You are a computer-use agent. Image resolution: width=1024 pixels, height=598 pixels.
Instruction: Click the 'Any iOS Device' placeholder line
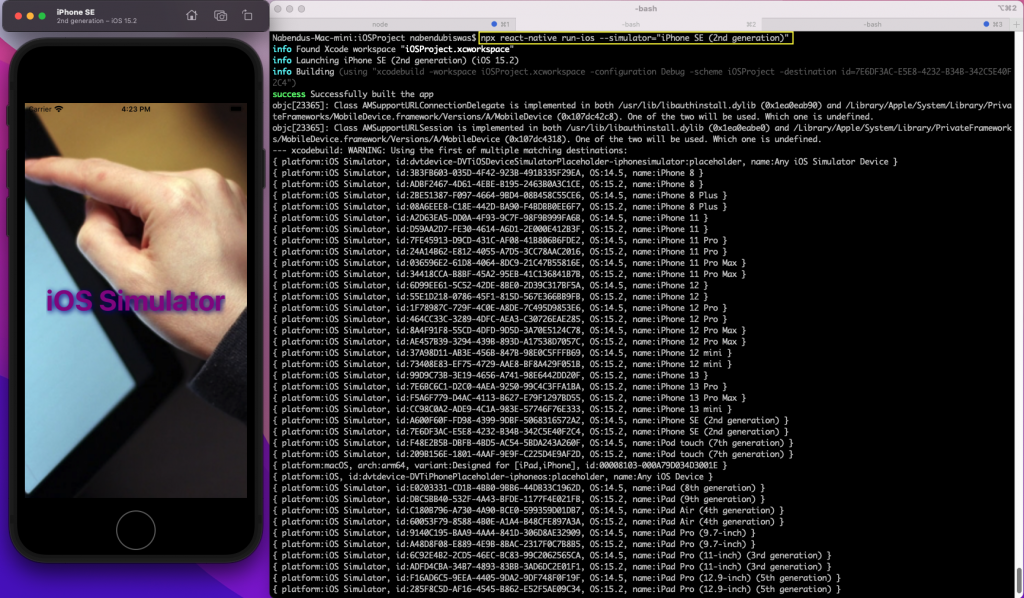tap(492, 477)
